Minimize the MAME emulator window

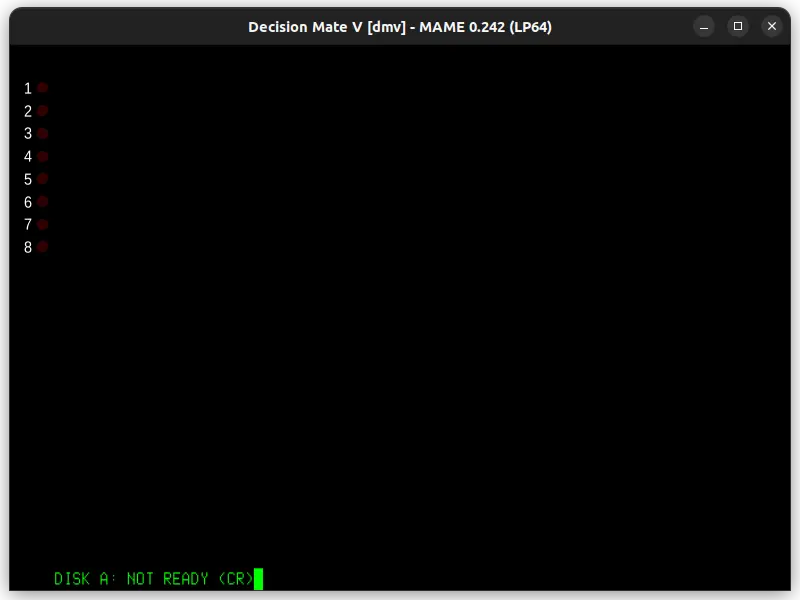705,26
